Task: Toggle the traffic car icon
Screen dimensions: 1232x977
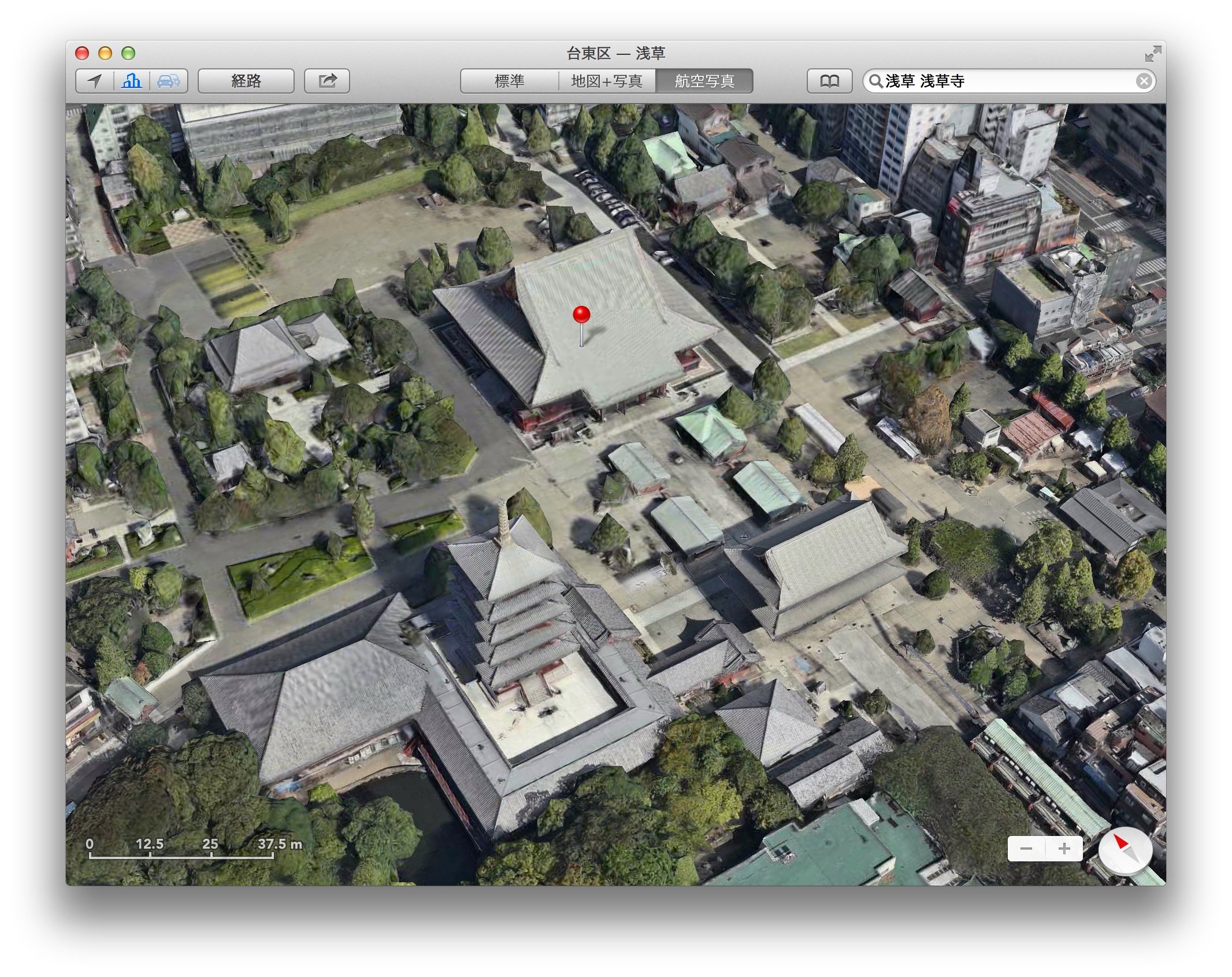Action: click(168, 81)
